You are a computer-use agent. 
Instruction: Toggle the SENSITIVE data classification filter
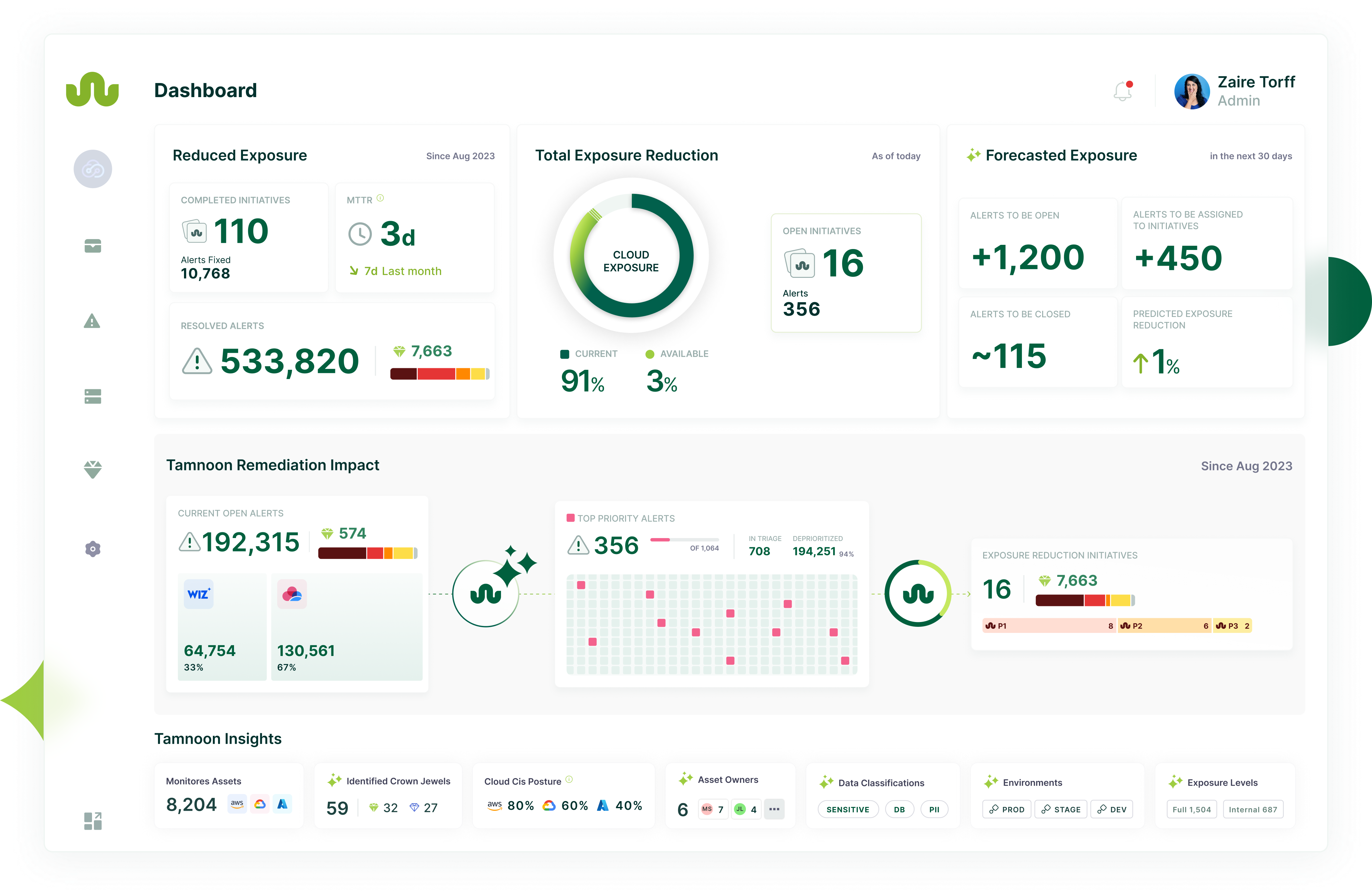(x=848, y=809)
